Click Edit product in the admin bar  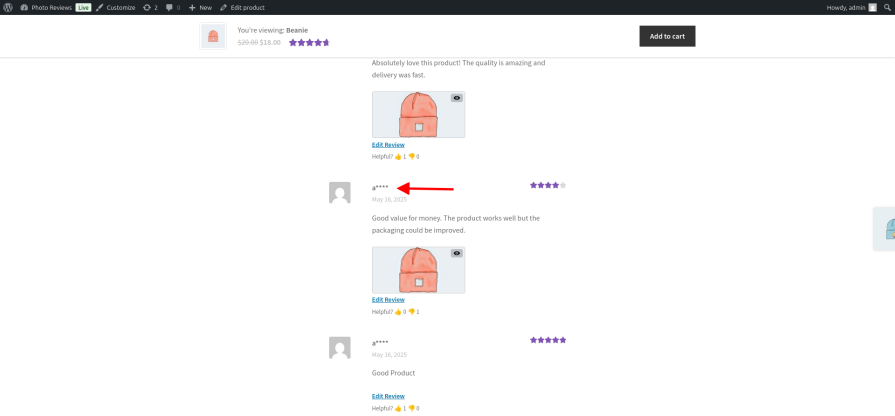tap(243, 7)
